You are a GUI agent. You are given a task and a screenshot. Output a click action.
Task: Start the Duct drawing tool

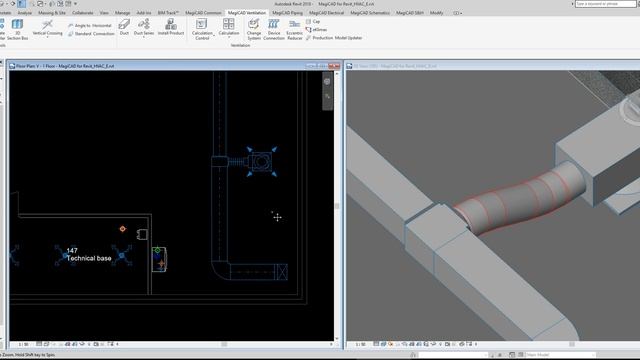point(124,27)
